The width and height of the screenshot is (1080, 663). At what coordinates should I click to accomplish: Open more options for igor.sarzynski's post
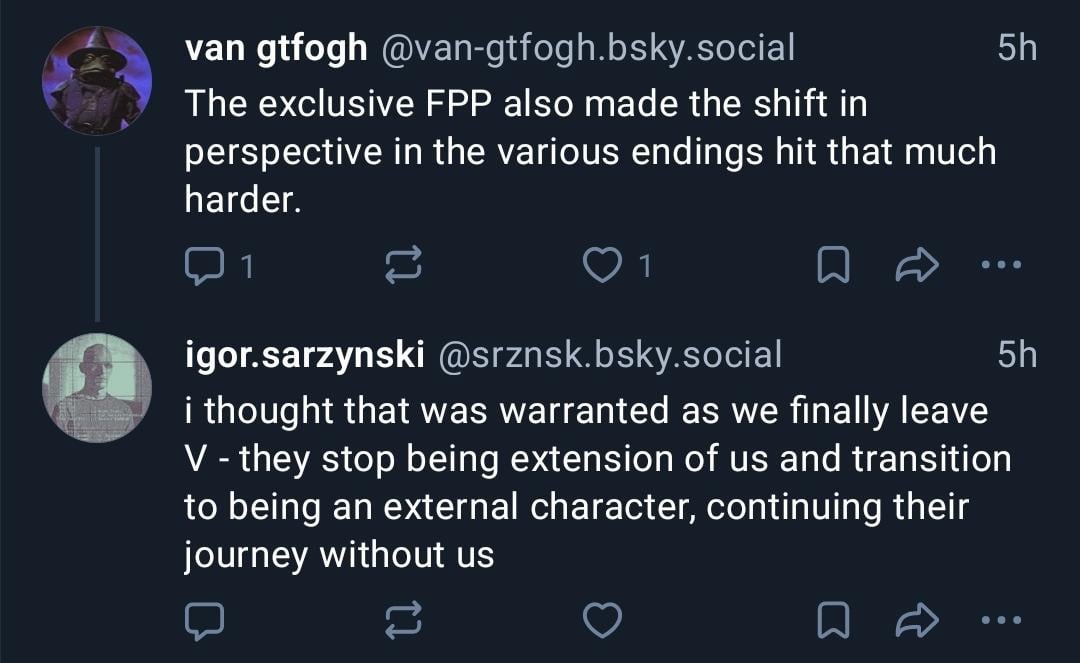point(1002,622)
